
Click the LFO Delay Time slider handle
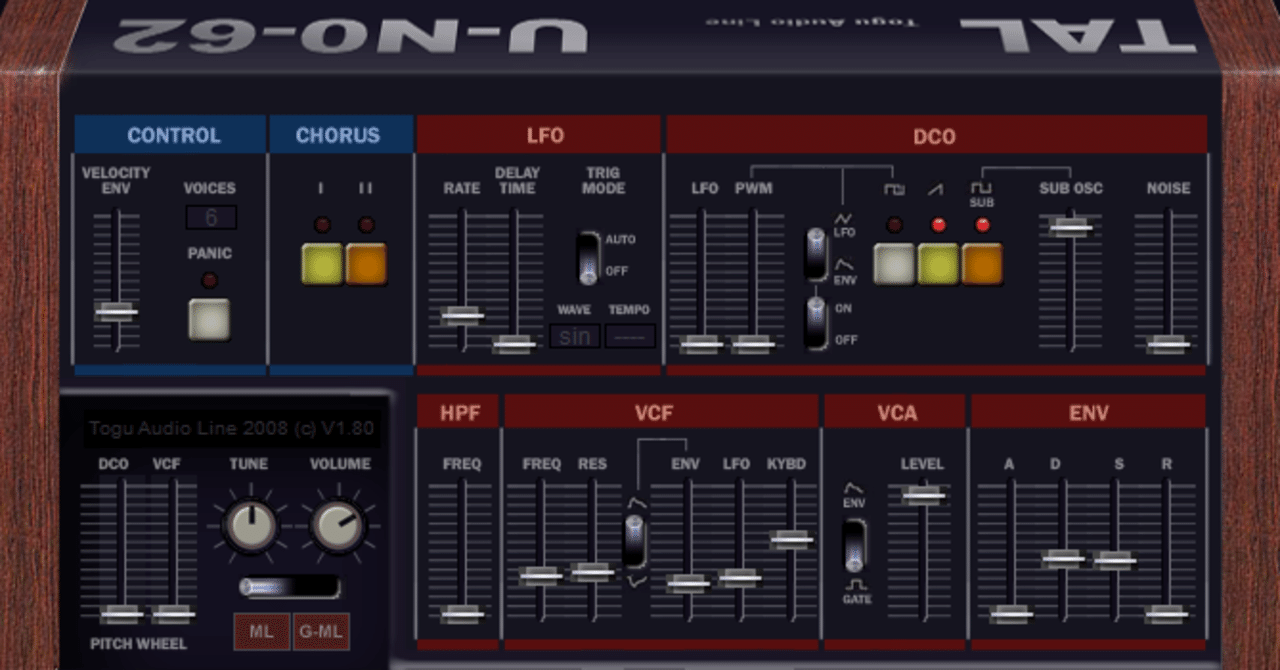point(514,344)
